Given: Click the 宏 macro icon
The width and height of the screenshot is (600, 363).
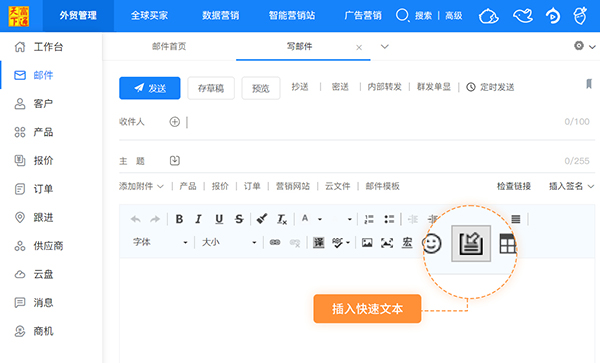Looking at the screenshot, I should [407, 243].
